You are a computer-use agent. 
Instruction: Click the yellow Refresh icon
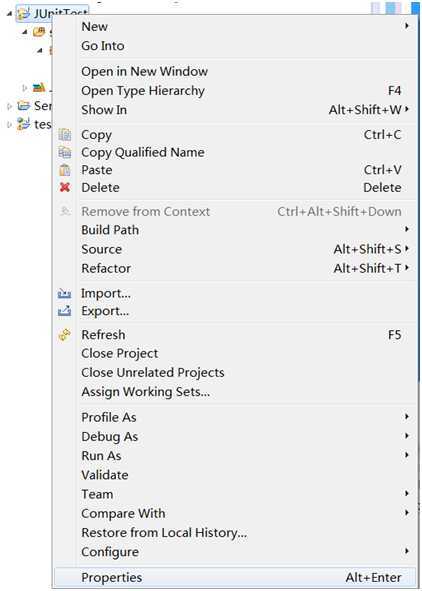pyautogui.click(x=65, y=335)
